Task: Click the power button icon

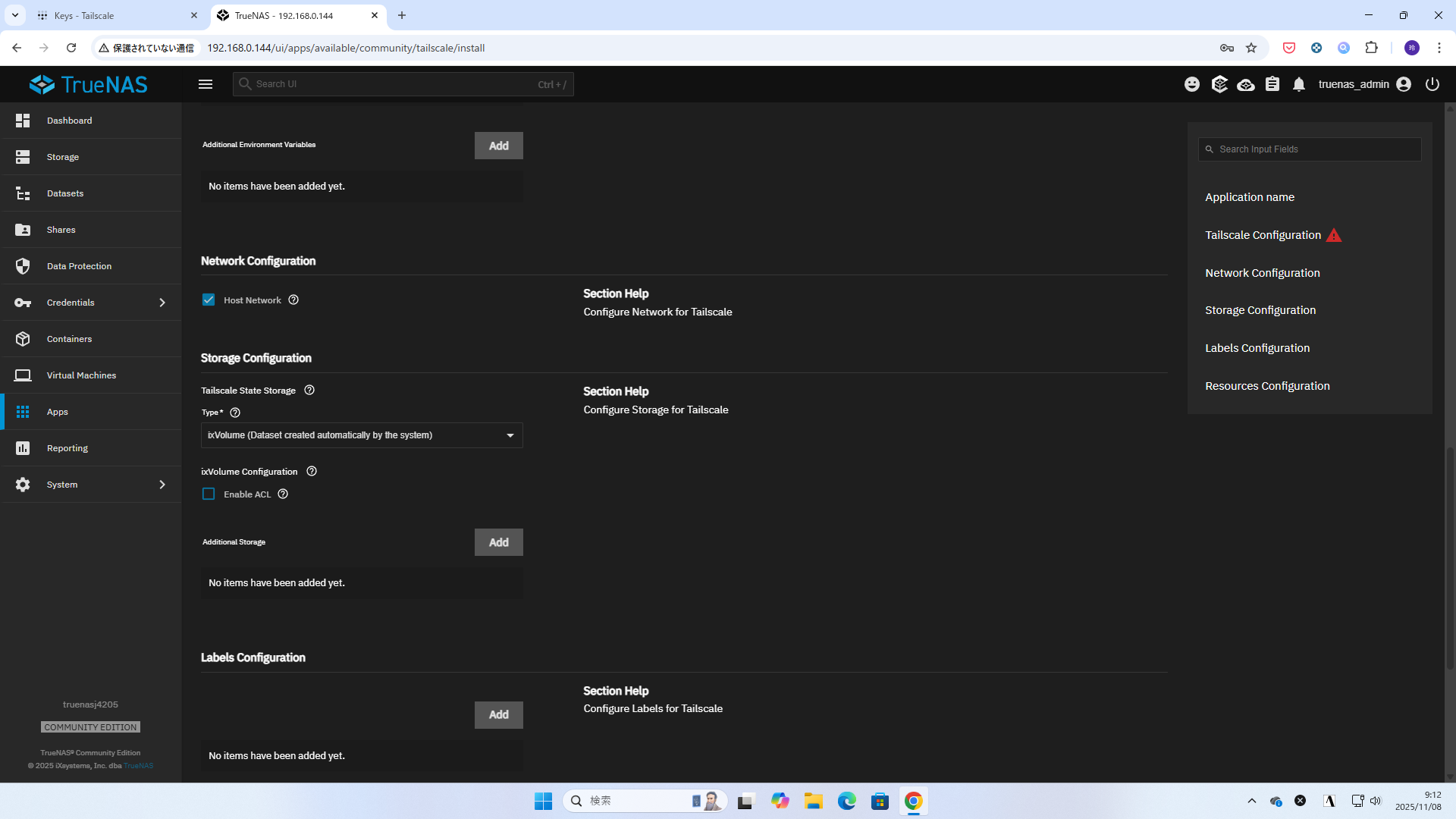Action: pos(1432,84)
